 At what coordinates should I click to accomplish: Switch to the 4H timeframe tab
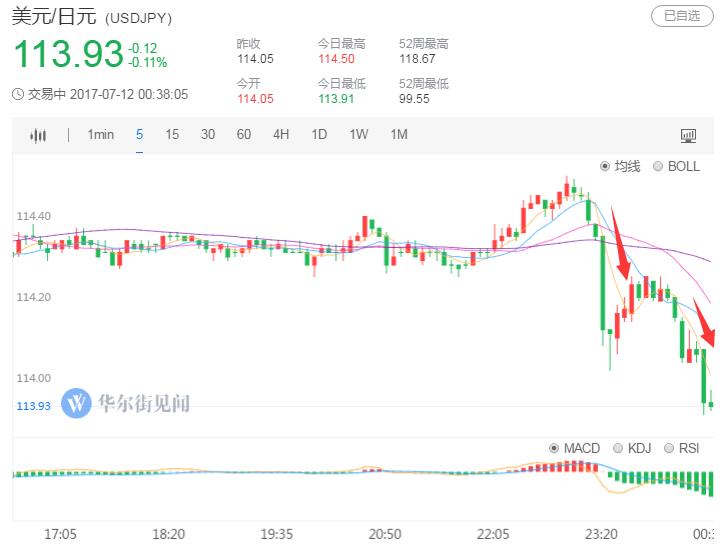pos(281,134)
